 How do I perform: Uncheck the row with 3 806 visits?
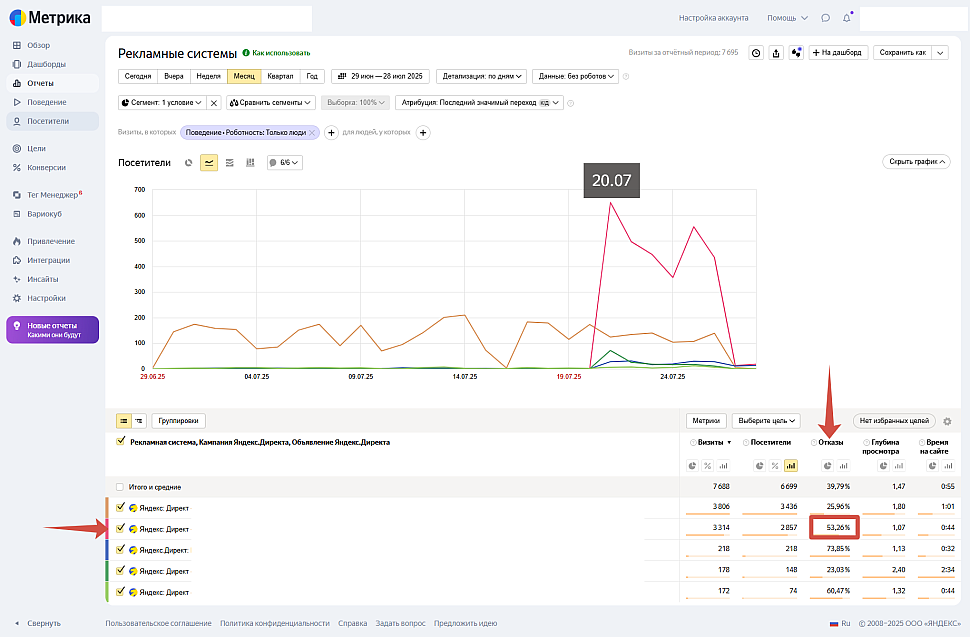click(121, 508)
